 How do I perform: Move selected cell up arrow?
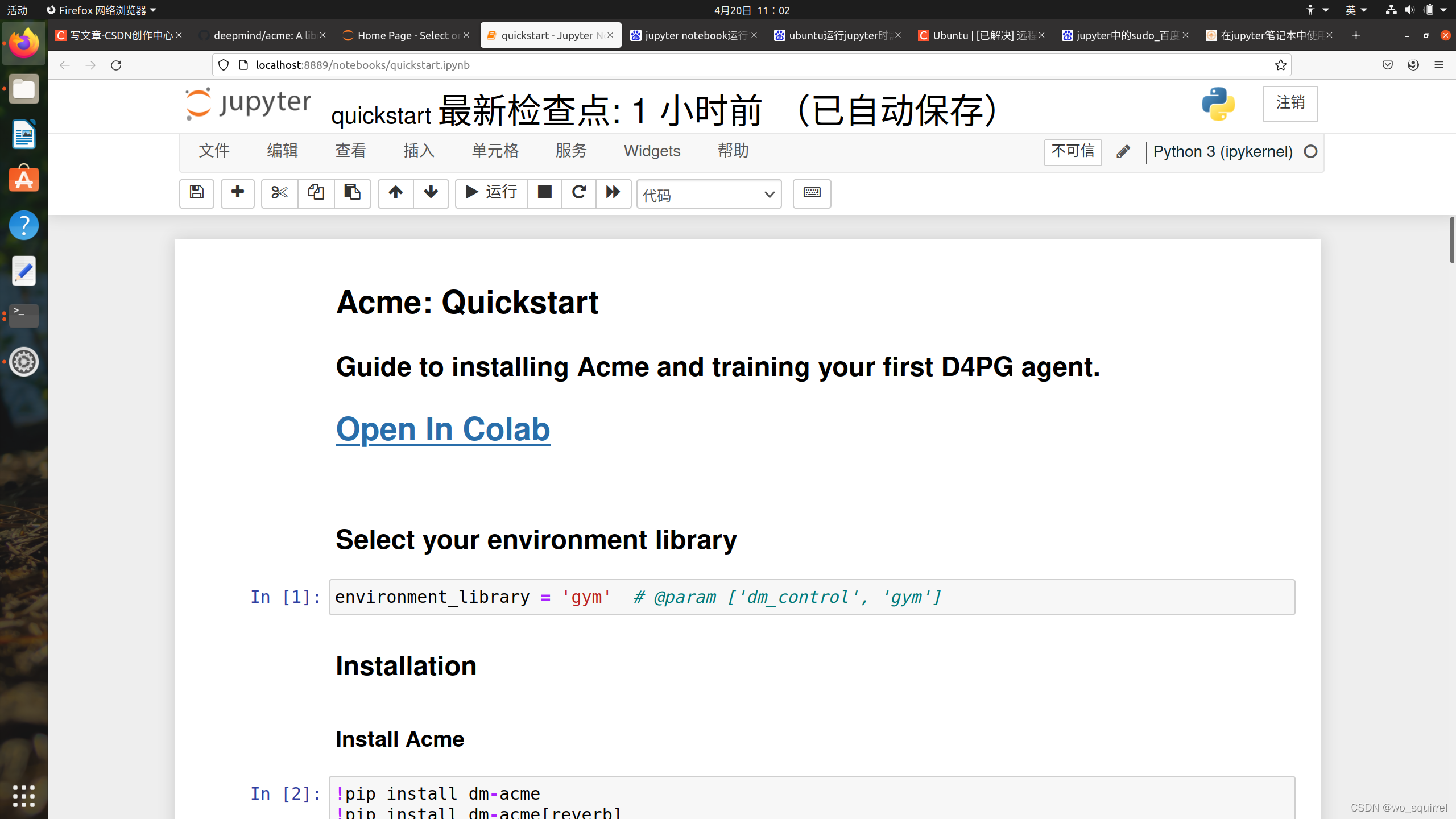[396, 193]
